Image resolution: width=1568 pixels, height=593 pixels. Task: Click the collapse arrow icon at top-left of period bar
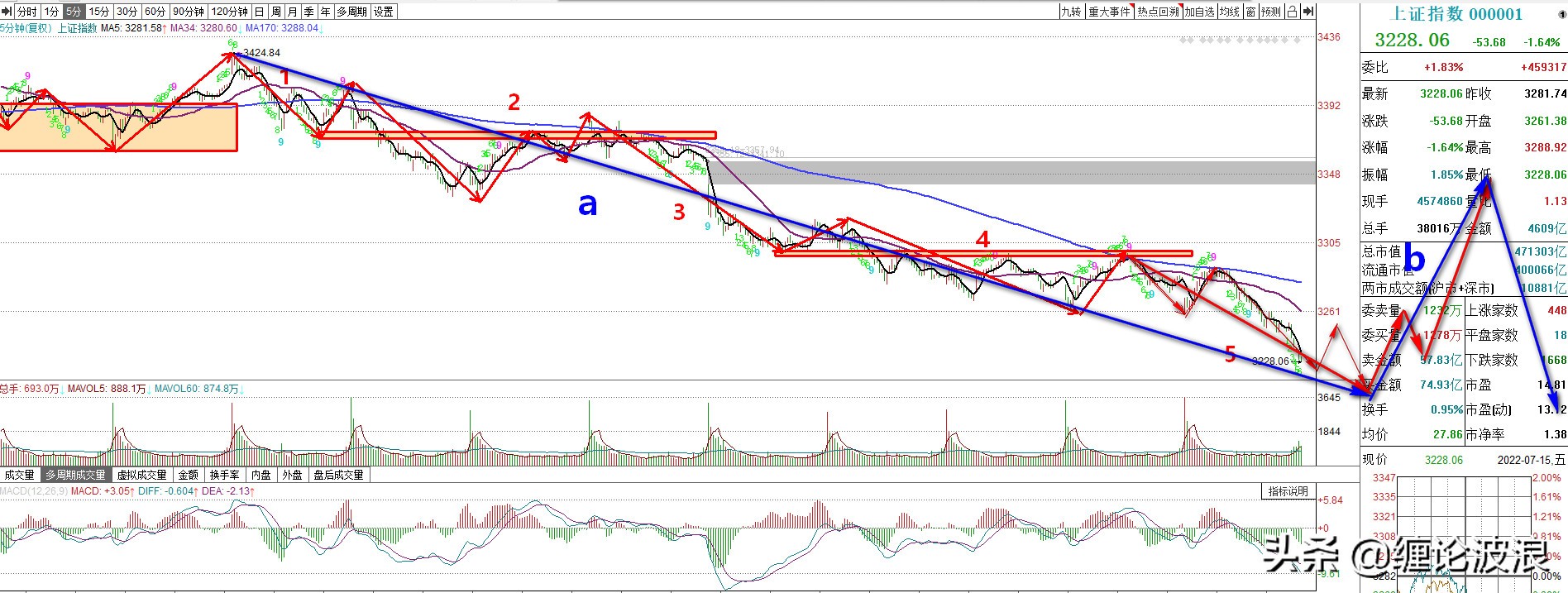[7, 12]
